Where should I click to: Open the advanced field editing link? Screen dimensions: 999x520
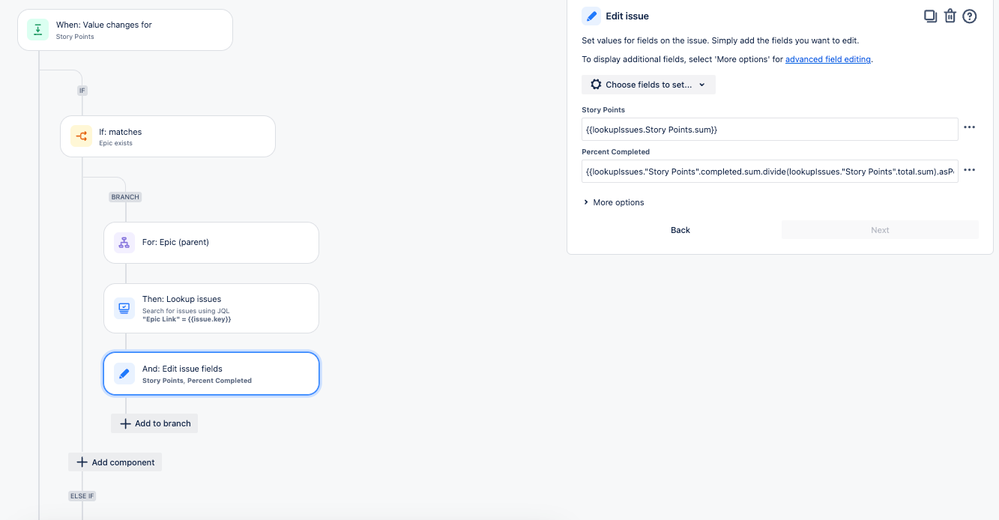pos(828,59)
